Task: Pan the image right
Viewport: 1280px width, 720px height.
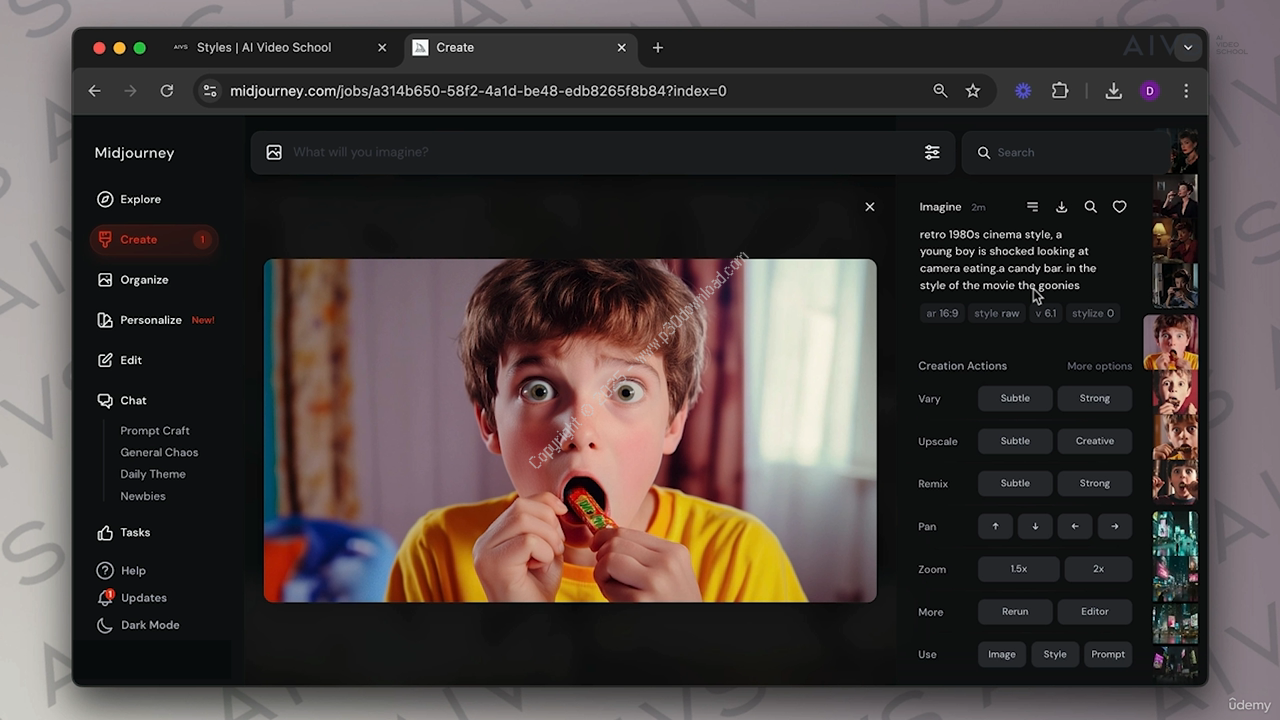Action: (x=1115, y=526)
